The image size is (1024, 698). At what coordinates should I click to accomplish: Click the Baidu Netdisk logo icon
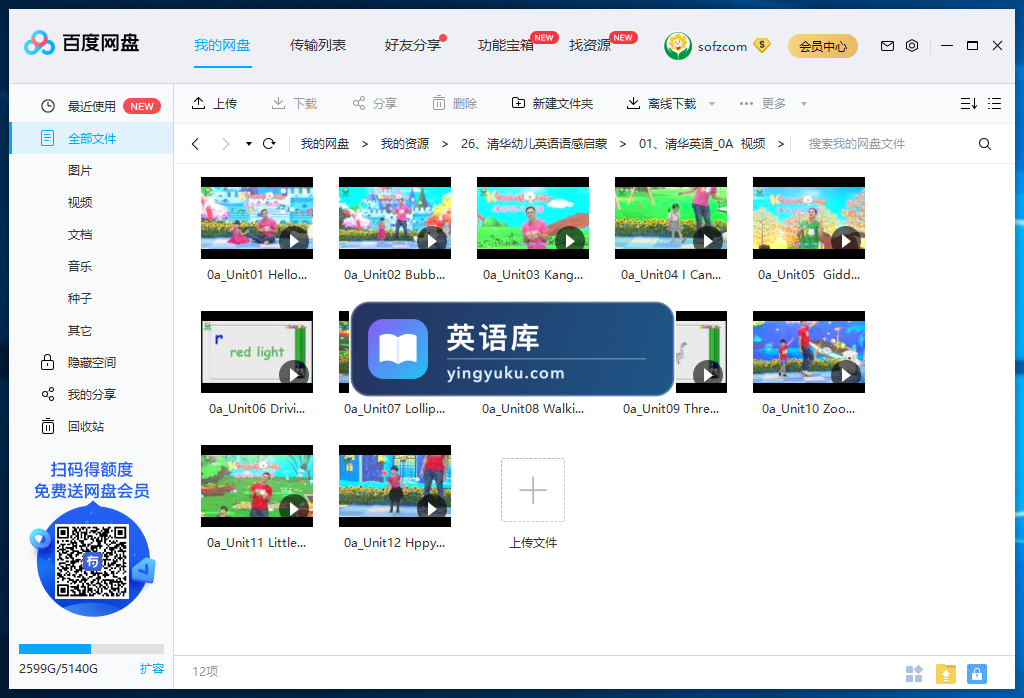[39, 44]
